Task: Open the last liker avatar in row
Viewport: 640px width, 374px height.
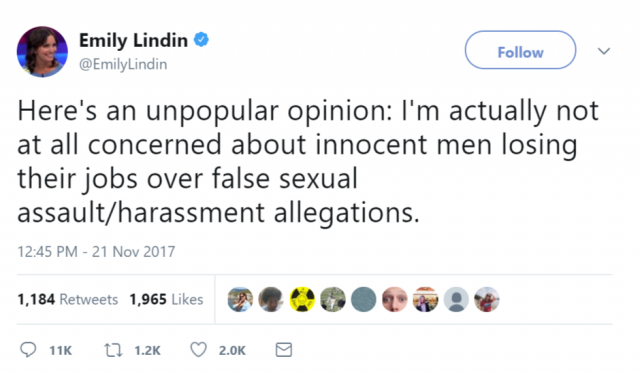Action: [x=487, y=299]
